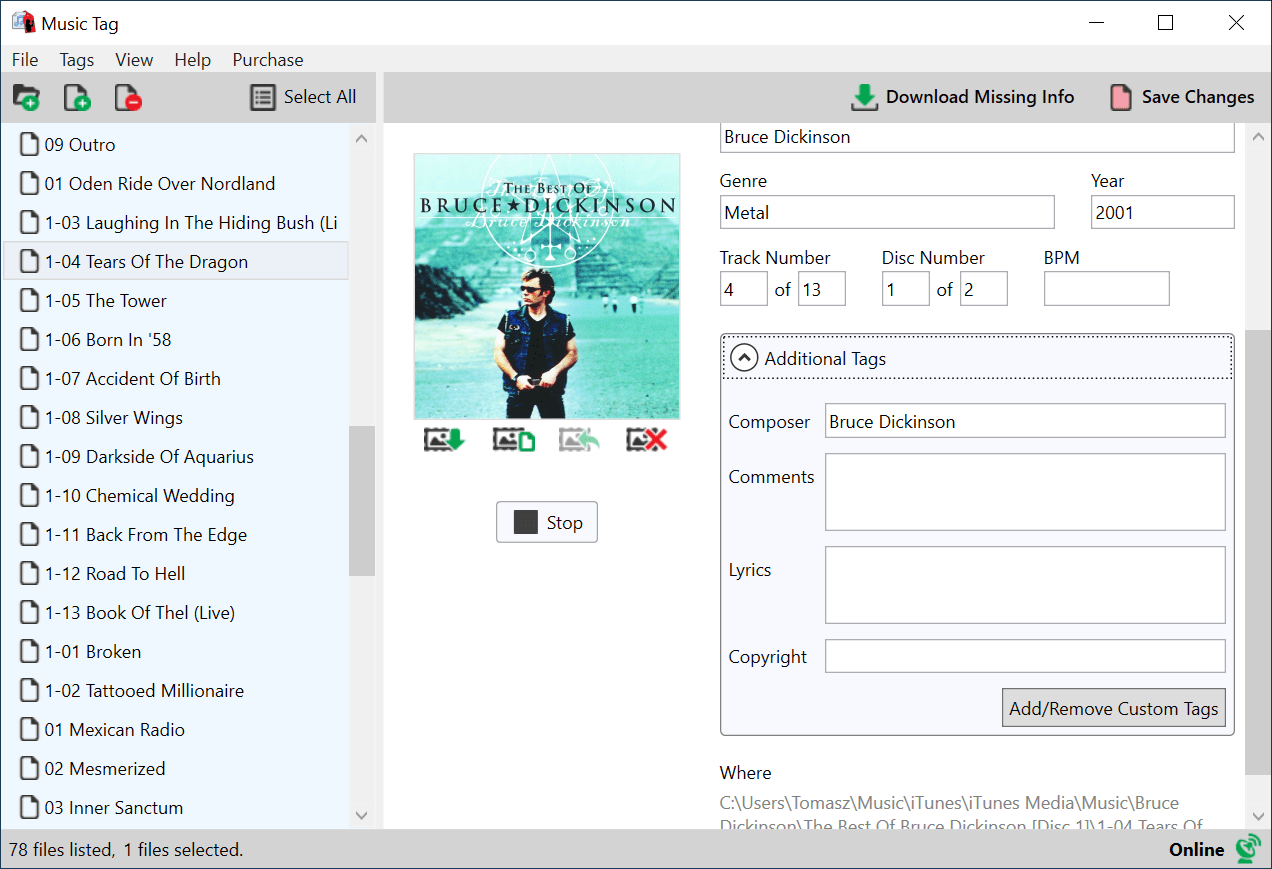Click Select All in toolbar
Screen dimensions: 1272x869
[x=303, y=97]
